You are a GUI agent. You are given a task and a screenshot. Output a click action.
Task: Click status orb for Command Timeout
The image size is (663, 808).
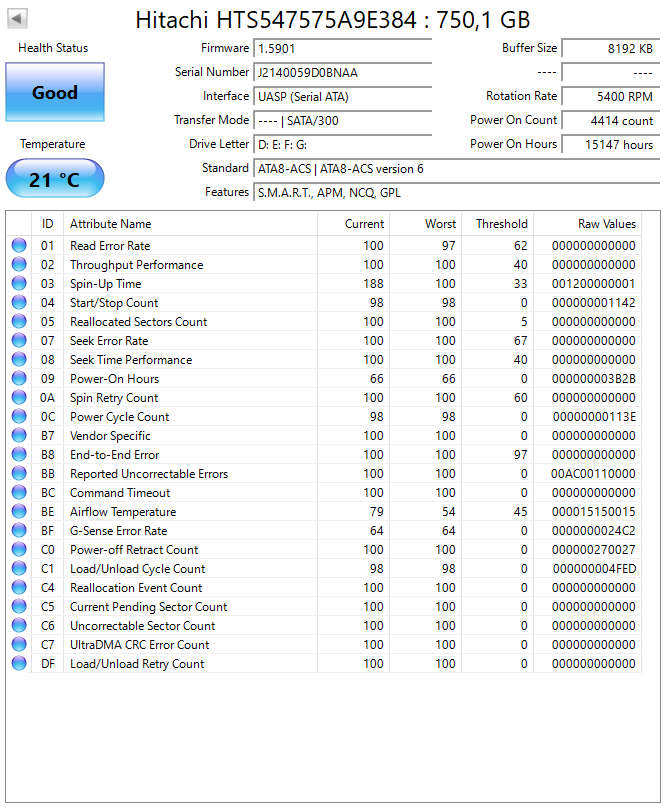(19, 493)
